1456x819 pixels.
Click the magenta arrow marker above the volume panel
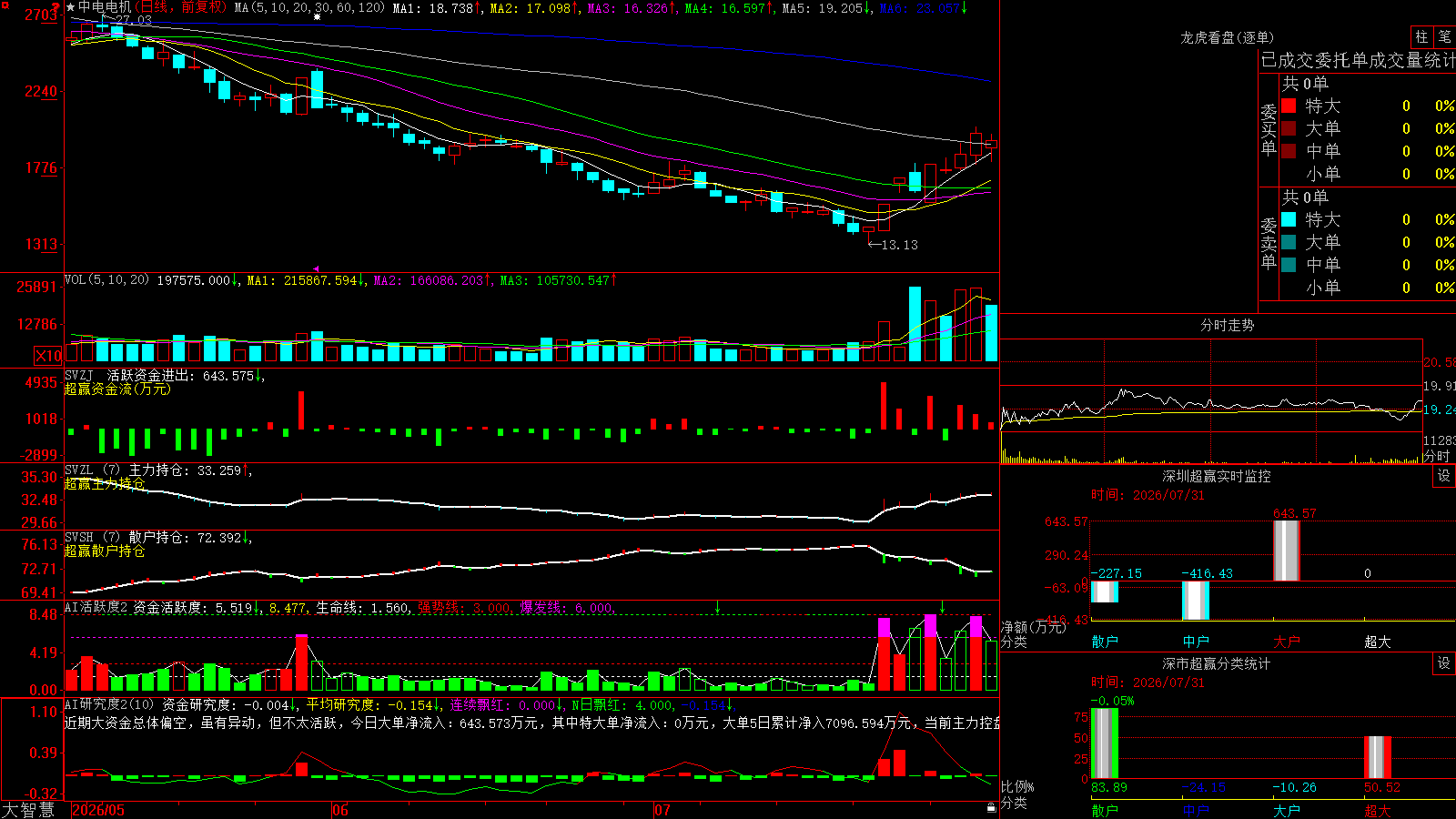(316, 268)
